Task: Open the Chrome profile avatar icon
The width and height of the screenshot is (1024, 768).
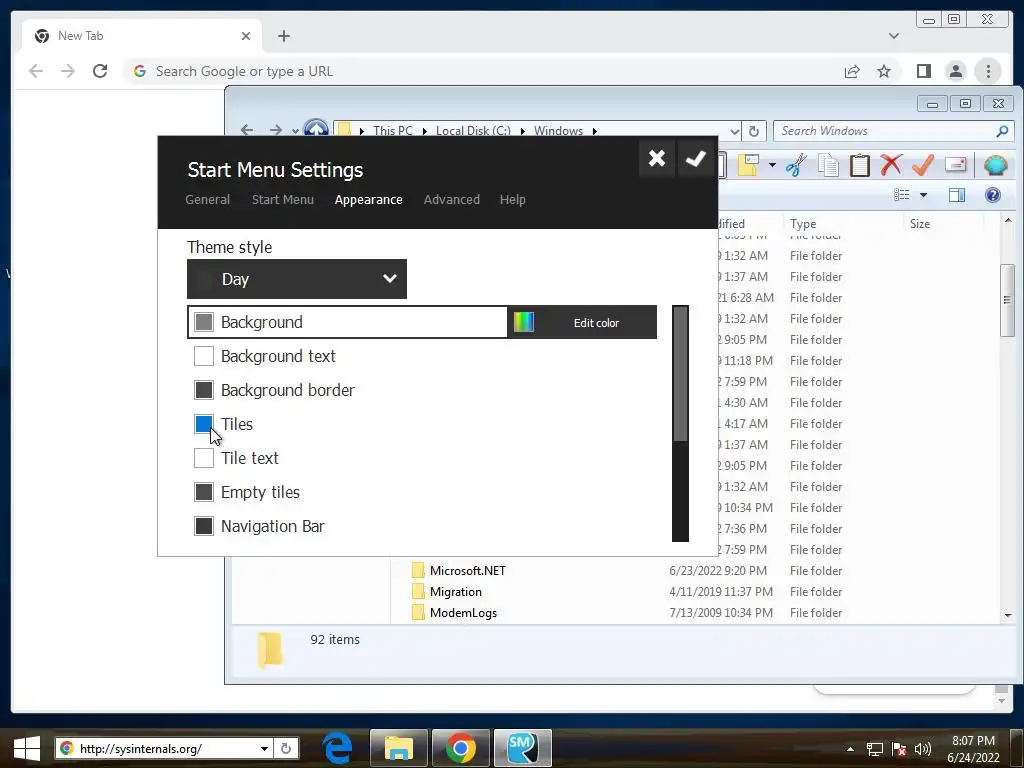Action: [955, 71]
